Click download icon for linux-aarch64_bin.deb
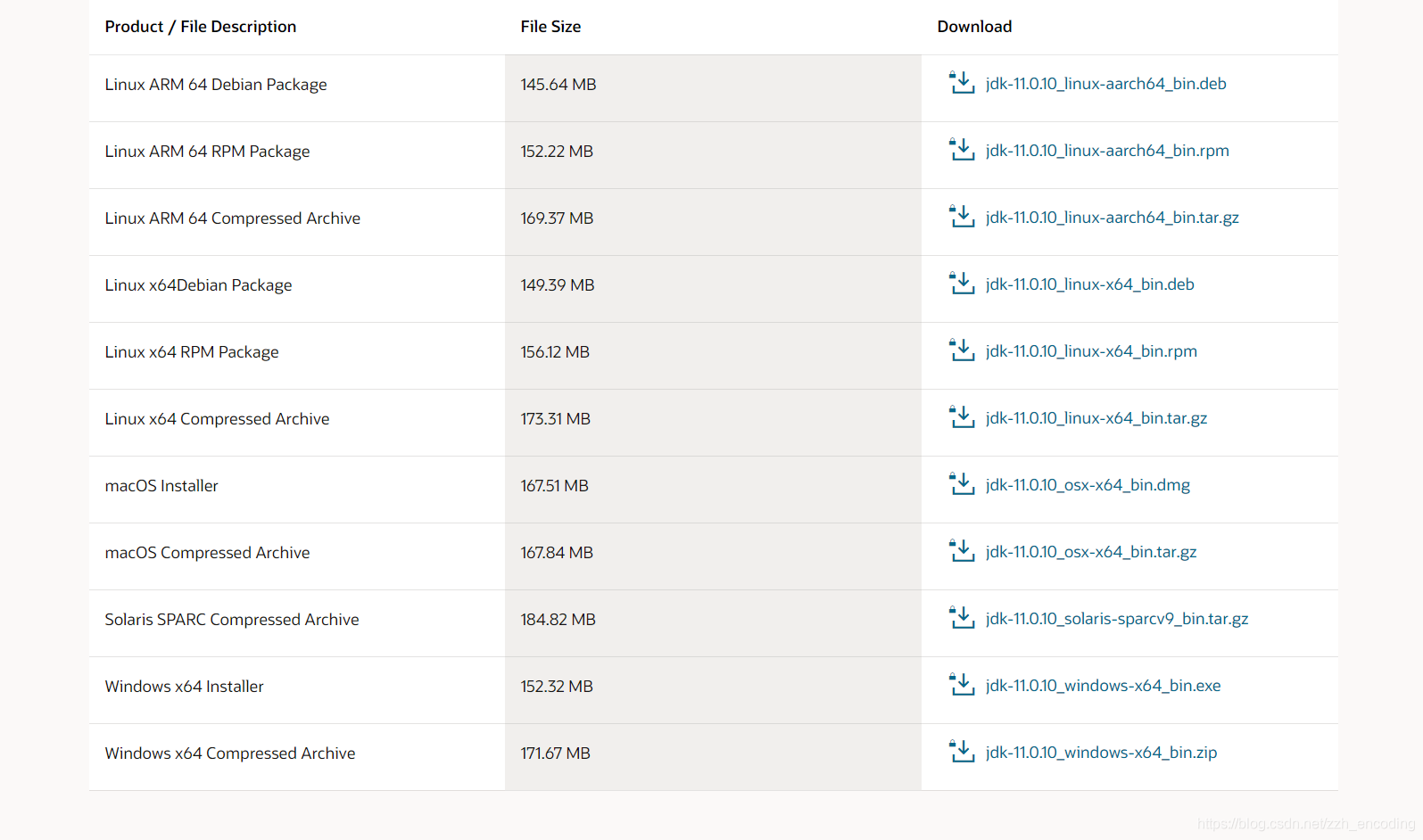This screenshot has height=840, width=1423. [962, 83]
